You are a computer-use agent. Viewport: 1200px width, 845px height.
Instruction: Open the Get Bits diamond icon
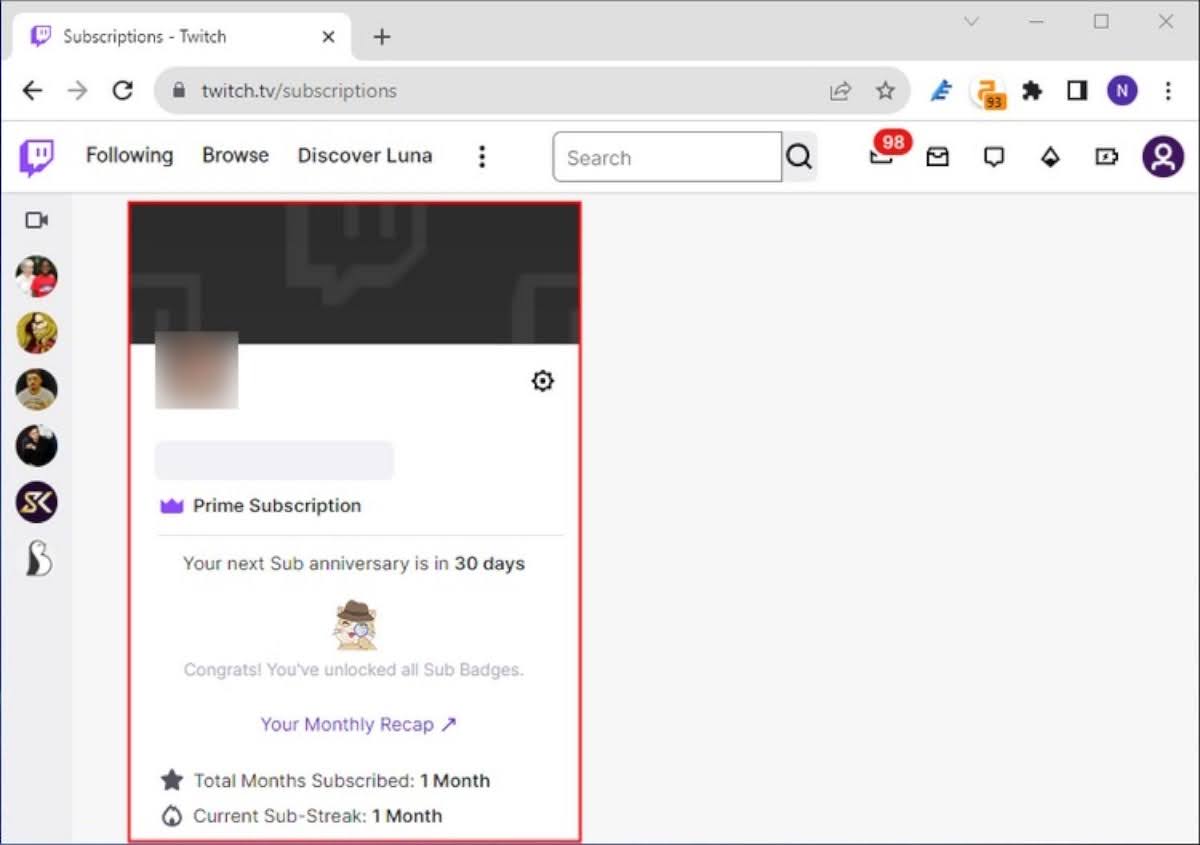(x=1050, y=157)
